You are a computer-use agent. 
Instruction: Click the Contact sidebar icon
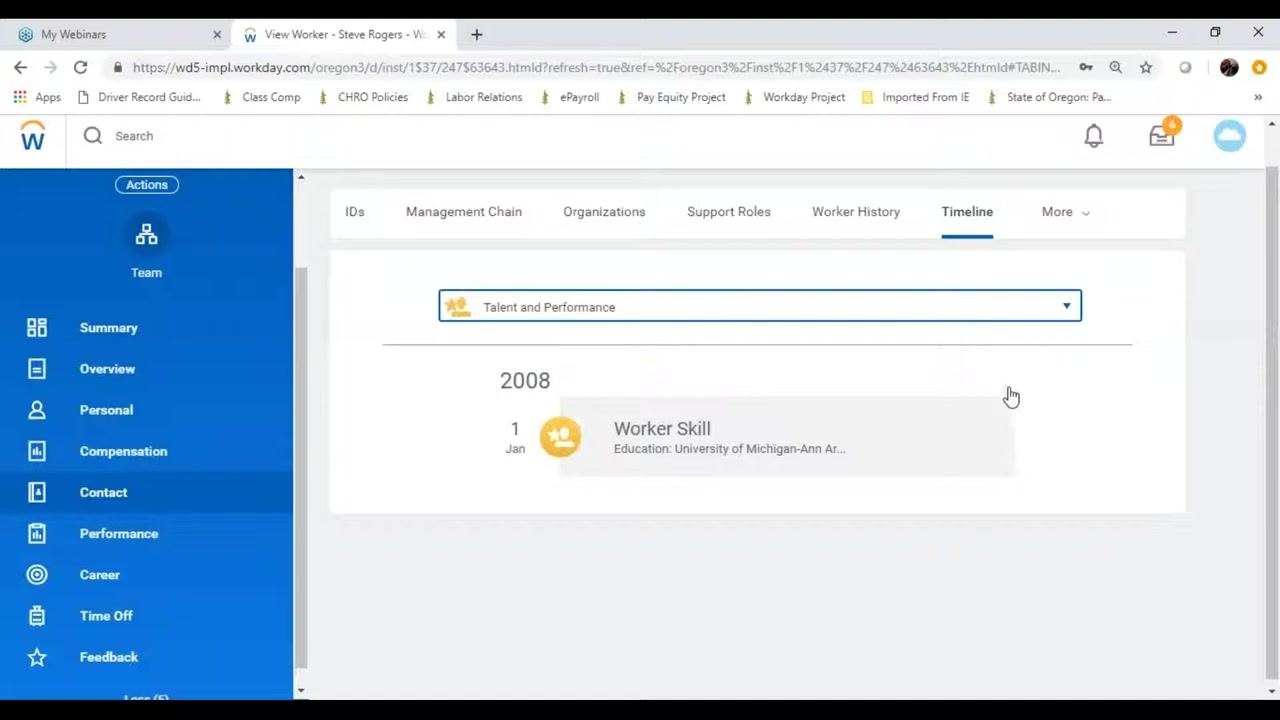(37, 492)
